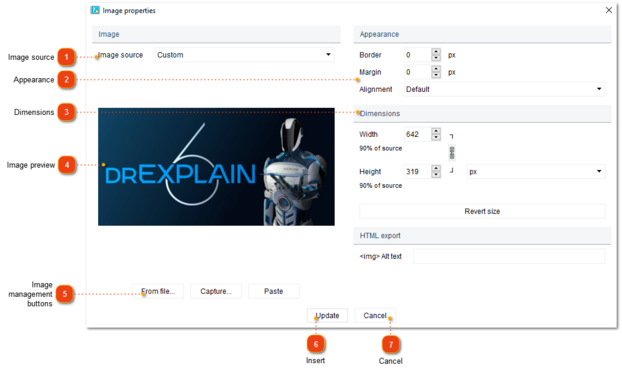Viewport: 622px width, 375px height.
Task: Click the 'Dimensions' section header text
Action: point(380,113)
